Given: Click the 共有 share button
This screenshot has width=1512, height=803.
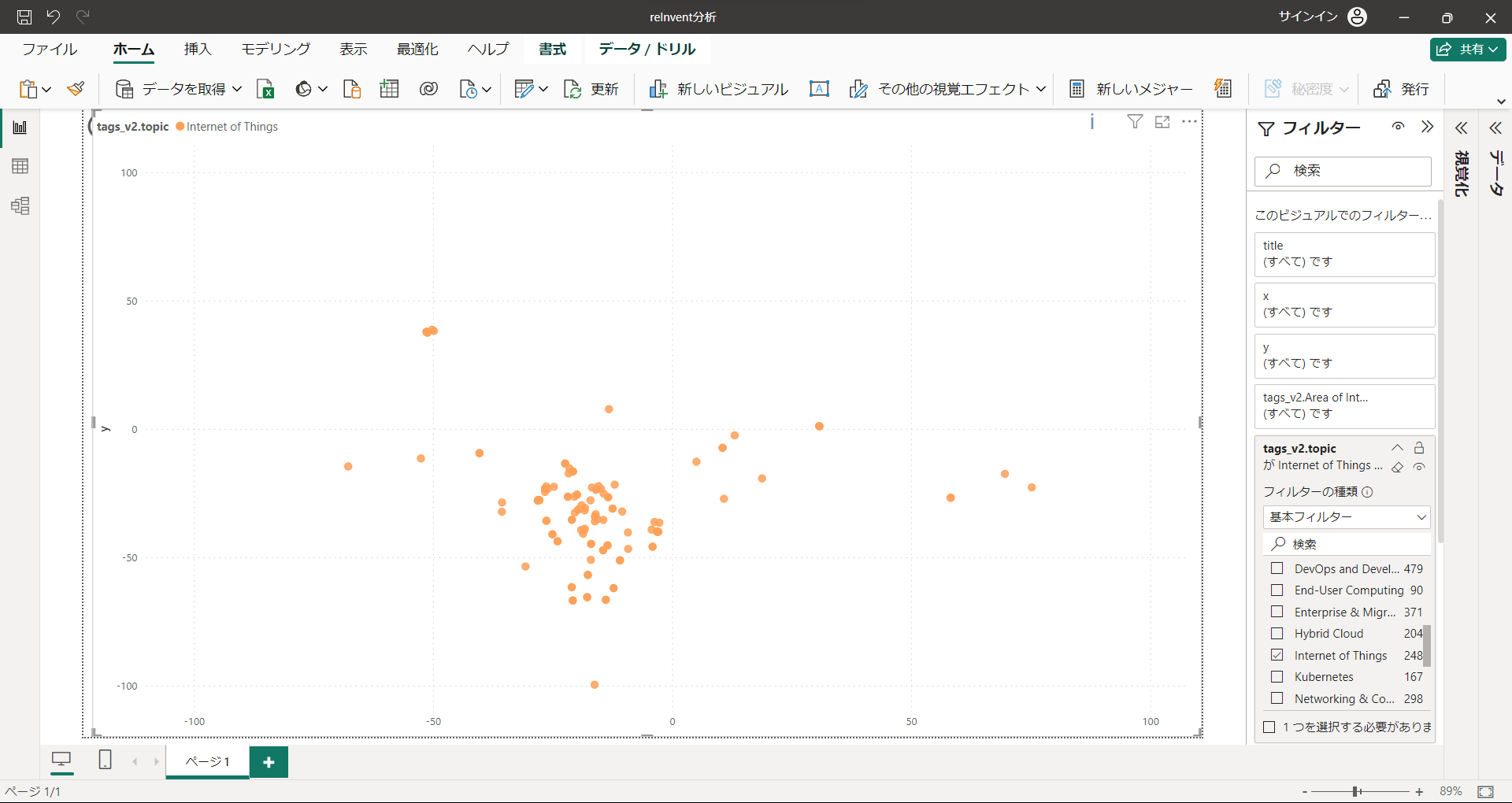Looking at the screenshot, I should [x=1468, y=49].
